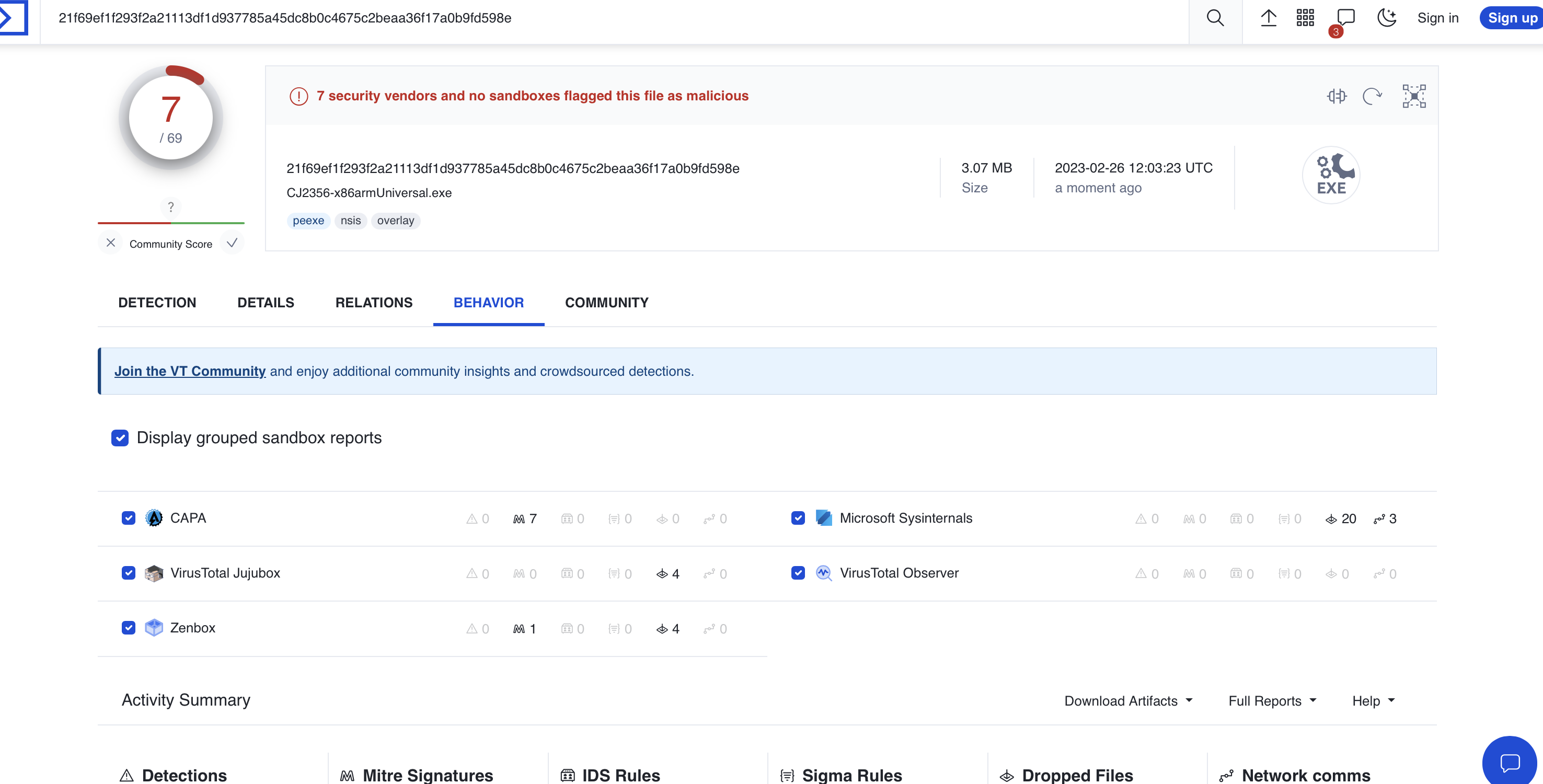Viewport: 1543px width, 784px height.
Task: Open the graph view icon
Action: point(1413,96)
